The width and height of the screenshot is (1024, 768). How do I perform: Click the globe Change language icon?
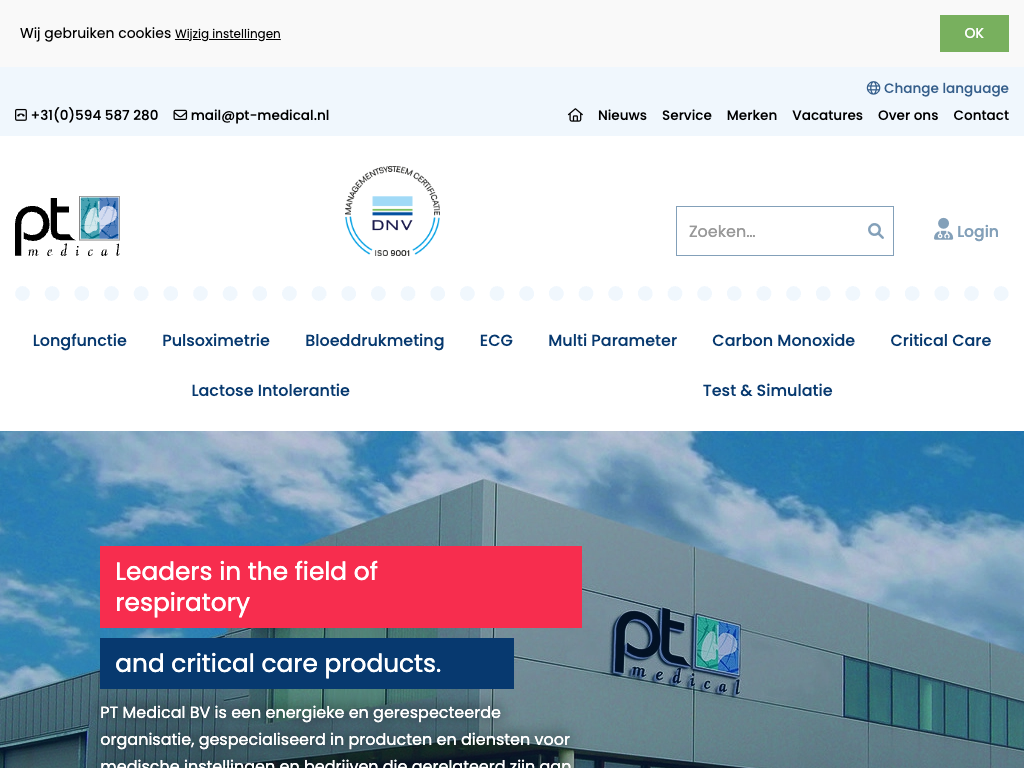pos(873,88)
